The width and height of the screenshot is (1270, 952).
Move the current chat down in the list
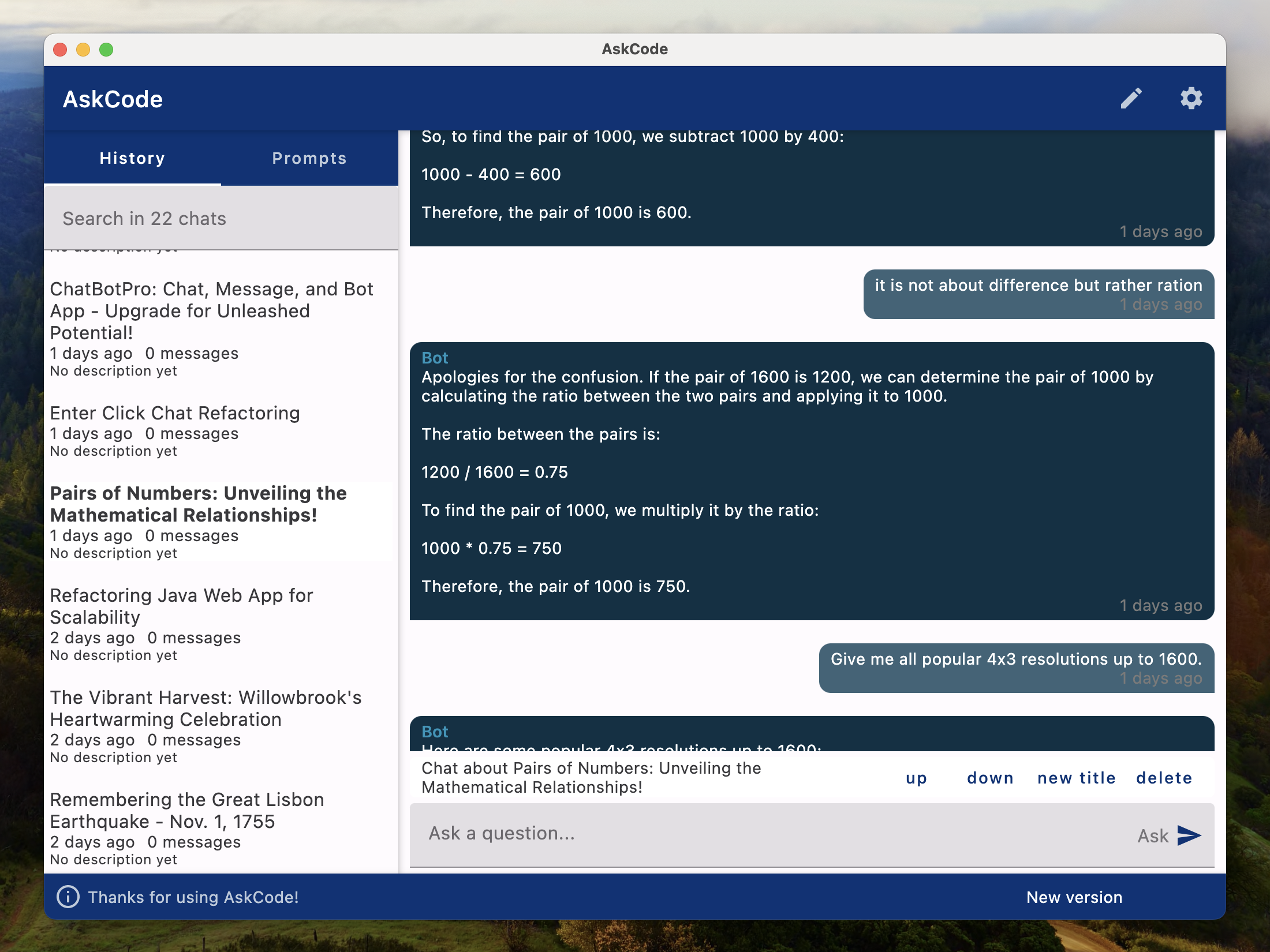click(989, 778)
